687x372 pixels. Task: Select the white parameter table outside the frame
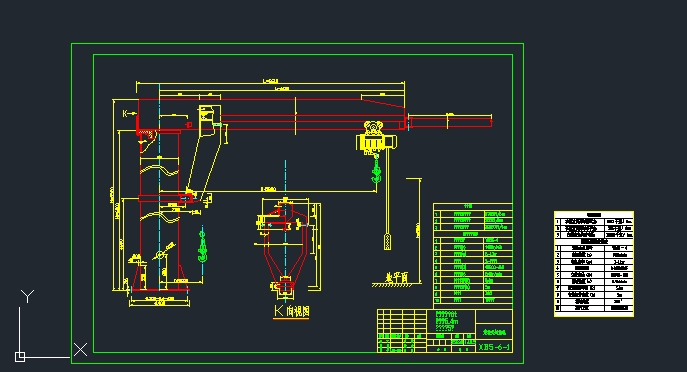tap(594, 264)
